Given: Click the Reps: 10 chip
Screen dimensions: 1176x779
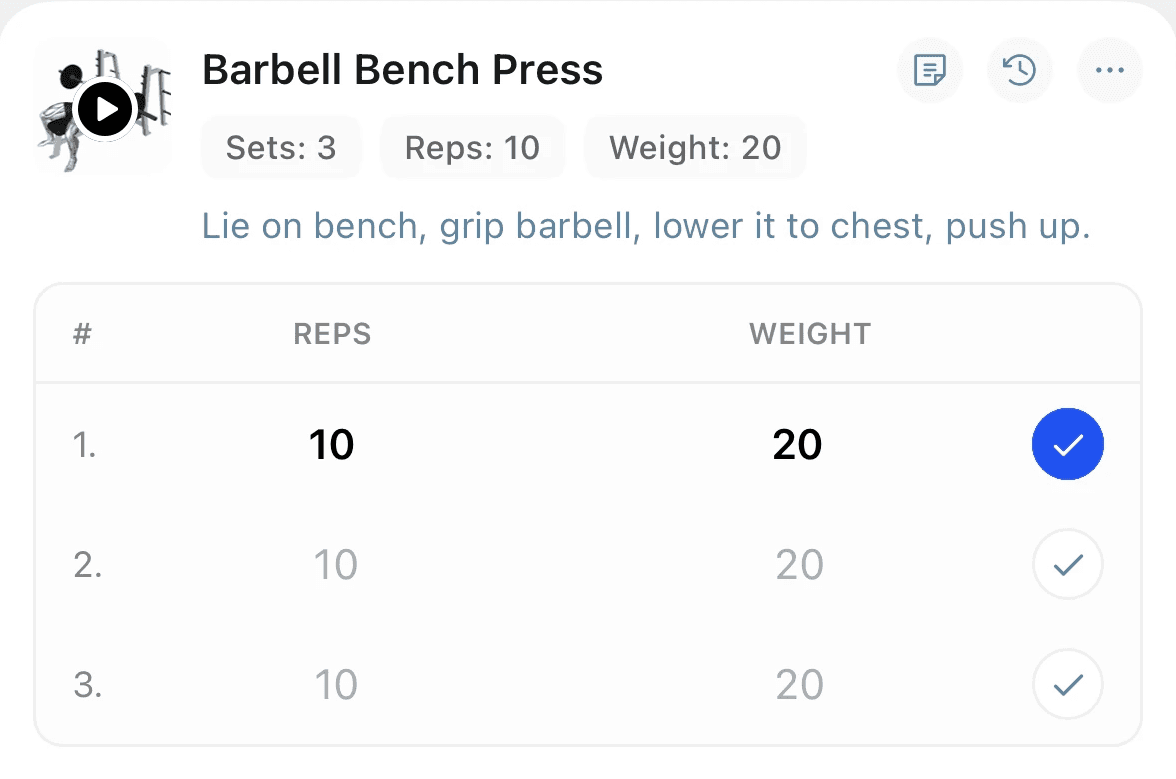Looking at the screenshot, I should click(x=472, y=148).
